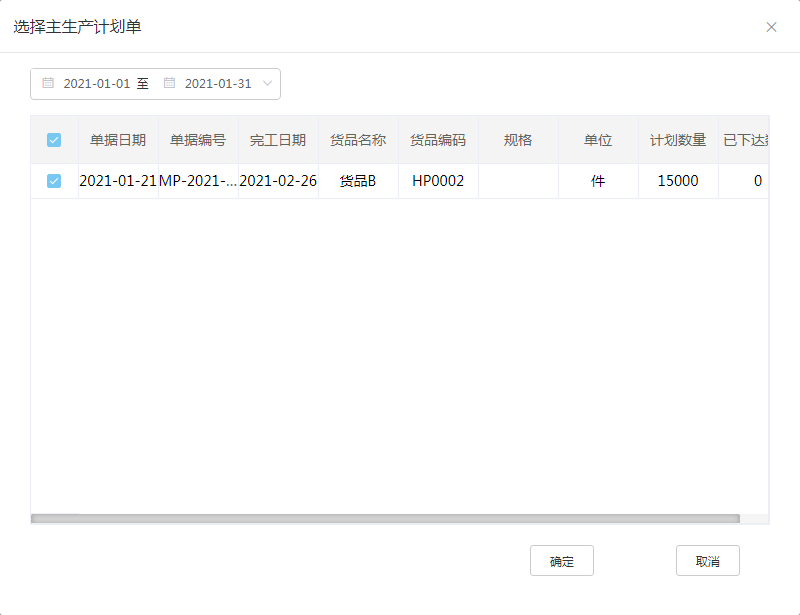Screen dimensions: 800x615
Task: Click the 货品名称 column header
Action: [358, 140]
